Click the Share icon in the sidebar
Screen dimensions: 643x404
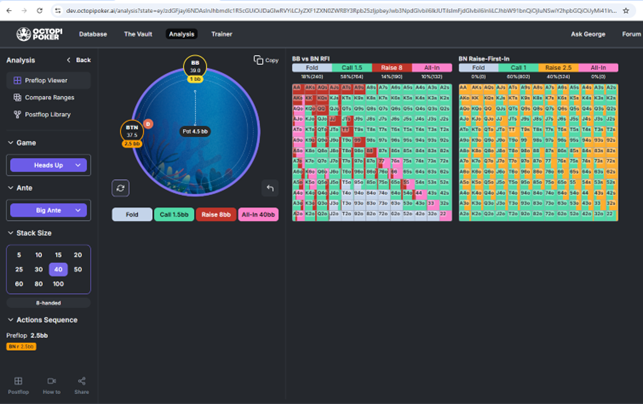click(82, 385)
